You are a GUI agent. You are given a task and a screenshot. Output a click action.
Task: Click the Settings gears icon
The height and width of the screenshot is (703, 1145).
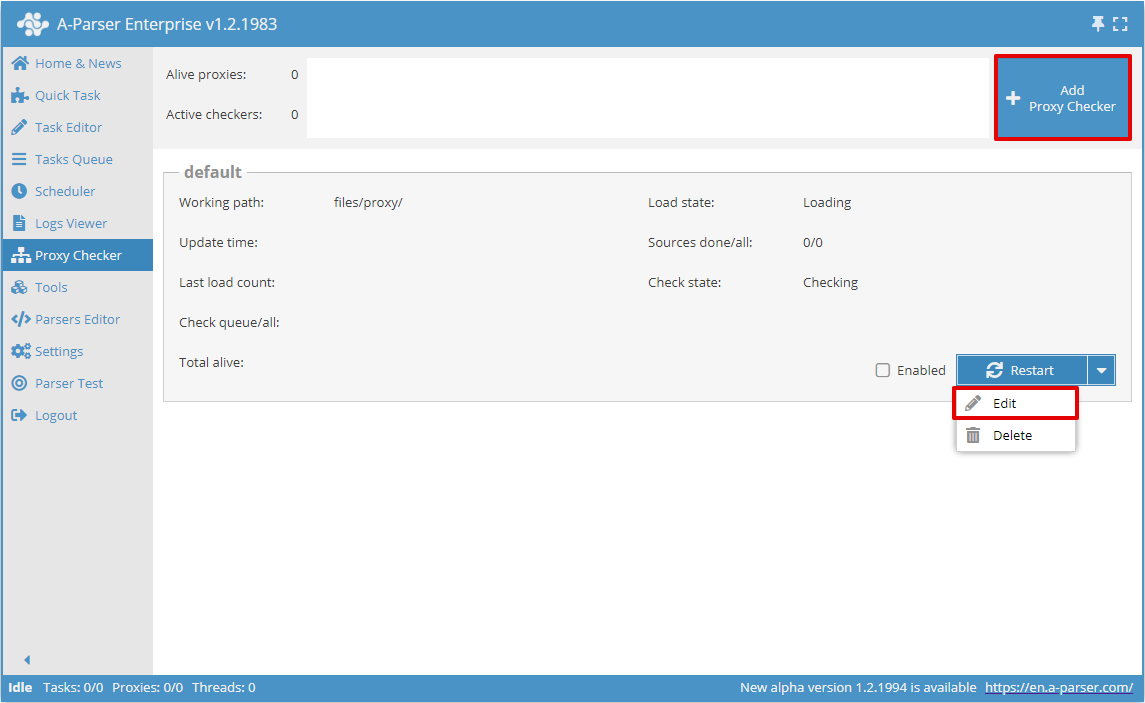(x=19, y=351)
